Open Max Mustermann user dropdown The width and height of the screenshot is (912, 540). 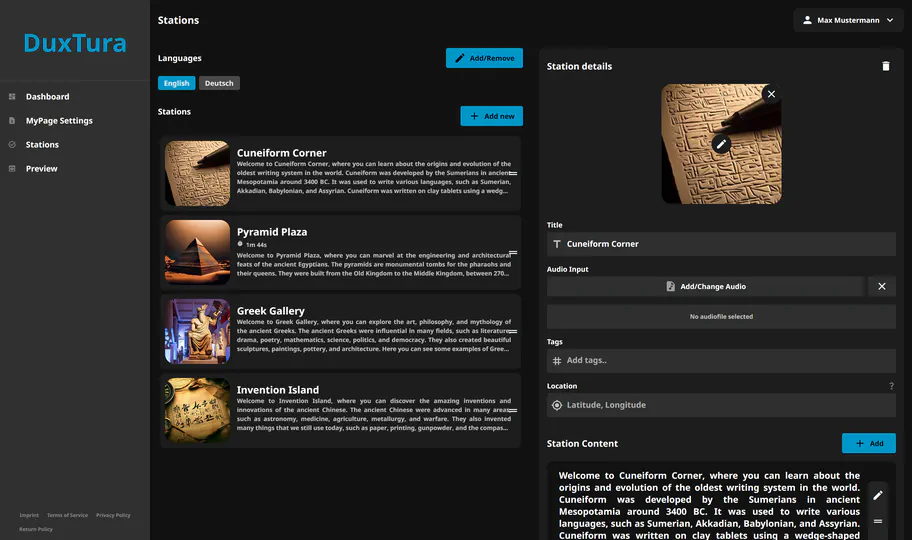coord(848,20)
